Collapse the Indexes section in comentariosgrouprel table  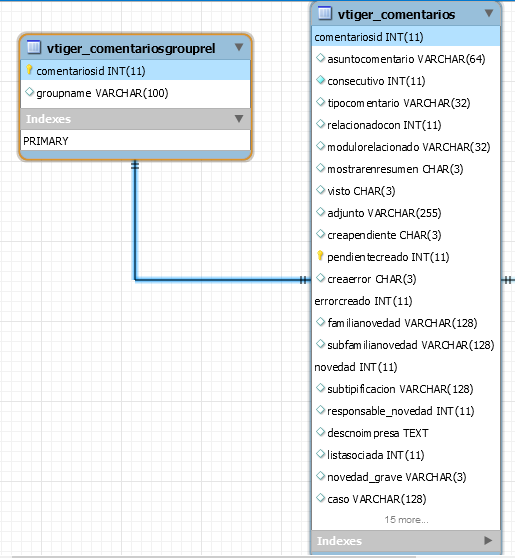(239, 119)
